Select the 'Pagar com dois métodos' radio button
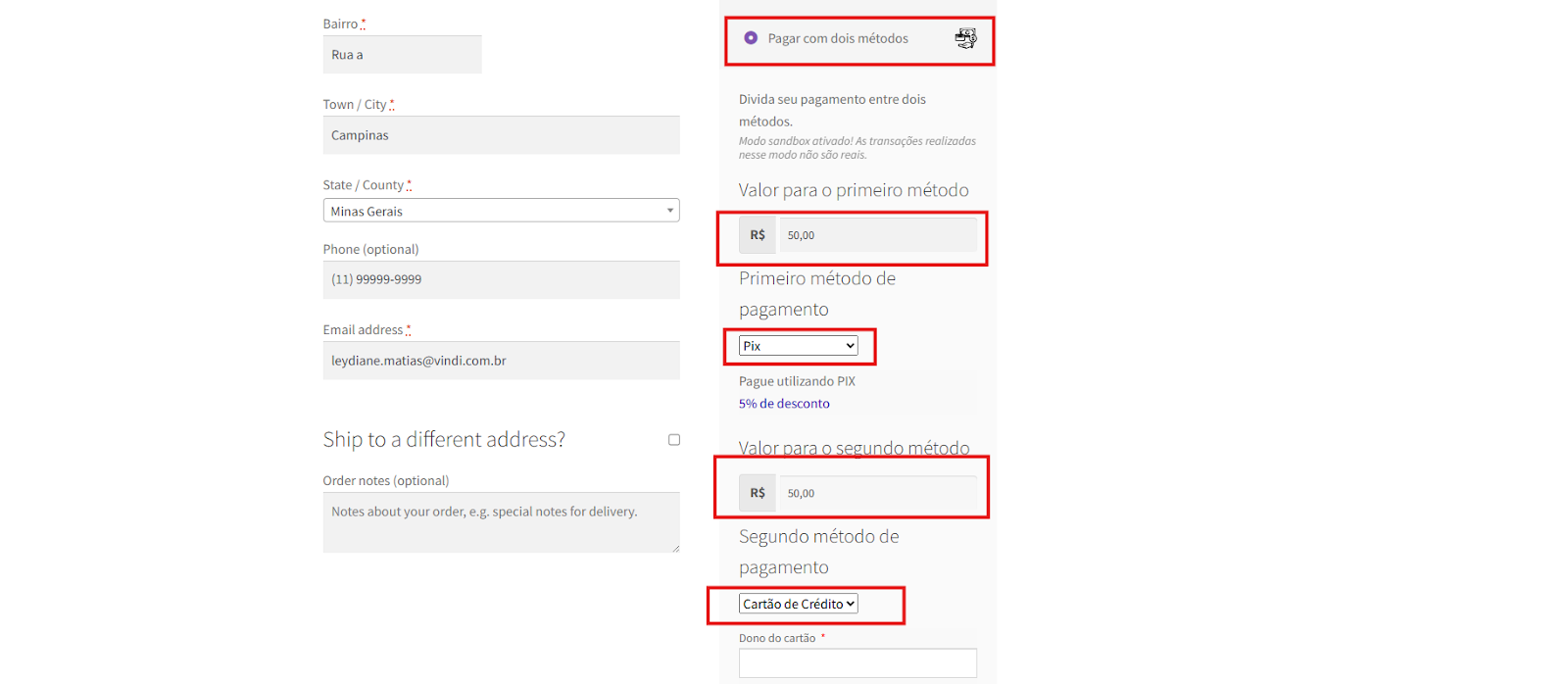Viewport: 1568px width, 684px height. (x=751, y=38)
